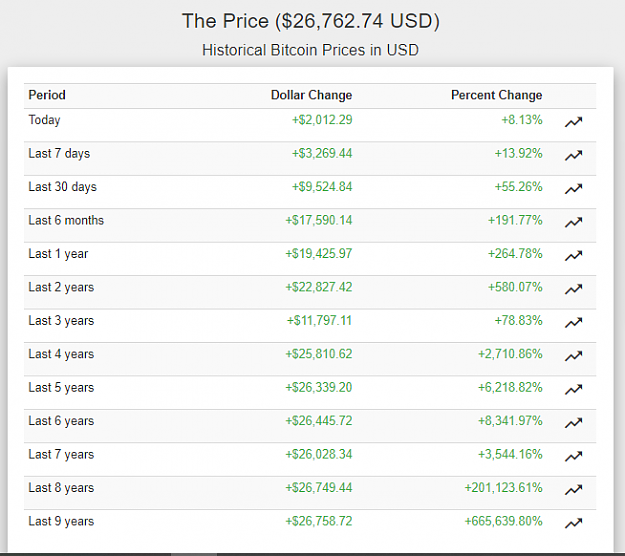The width and height of the screenshot is (625, 556).
Task: Click the trend icon for Last 6 months
Action: 574,222
